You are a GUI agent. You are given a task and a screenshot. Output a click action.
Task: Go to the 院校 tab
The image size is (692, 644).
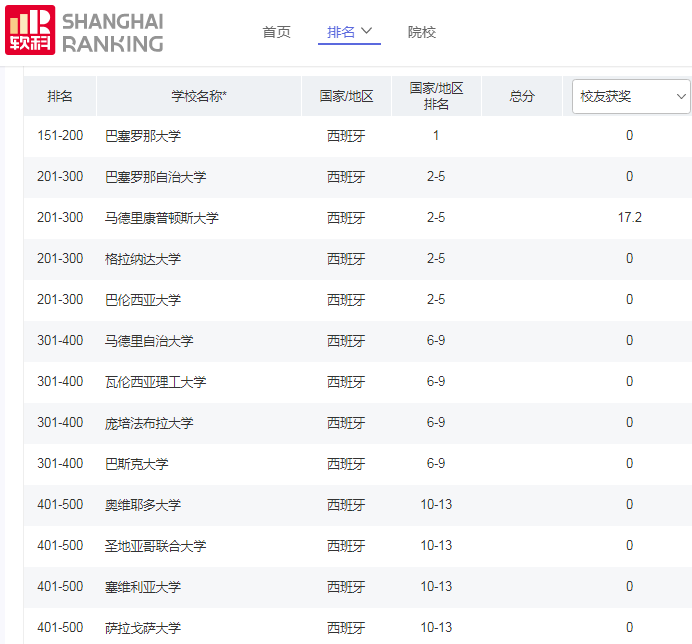[421, 32]
